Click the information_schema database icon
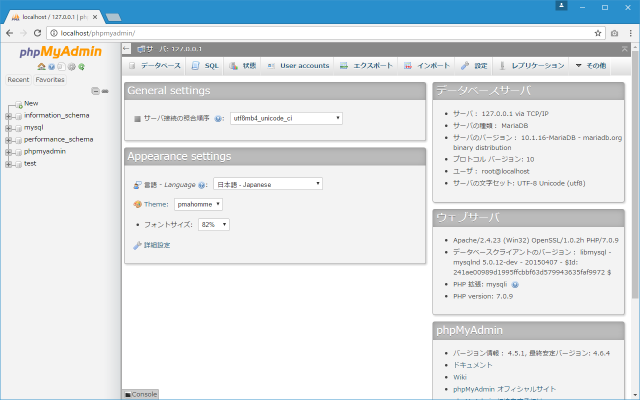The image size is (640, 400). click(x=18, y=116)
